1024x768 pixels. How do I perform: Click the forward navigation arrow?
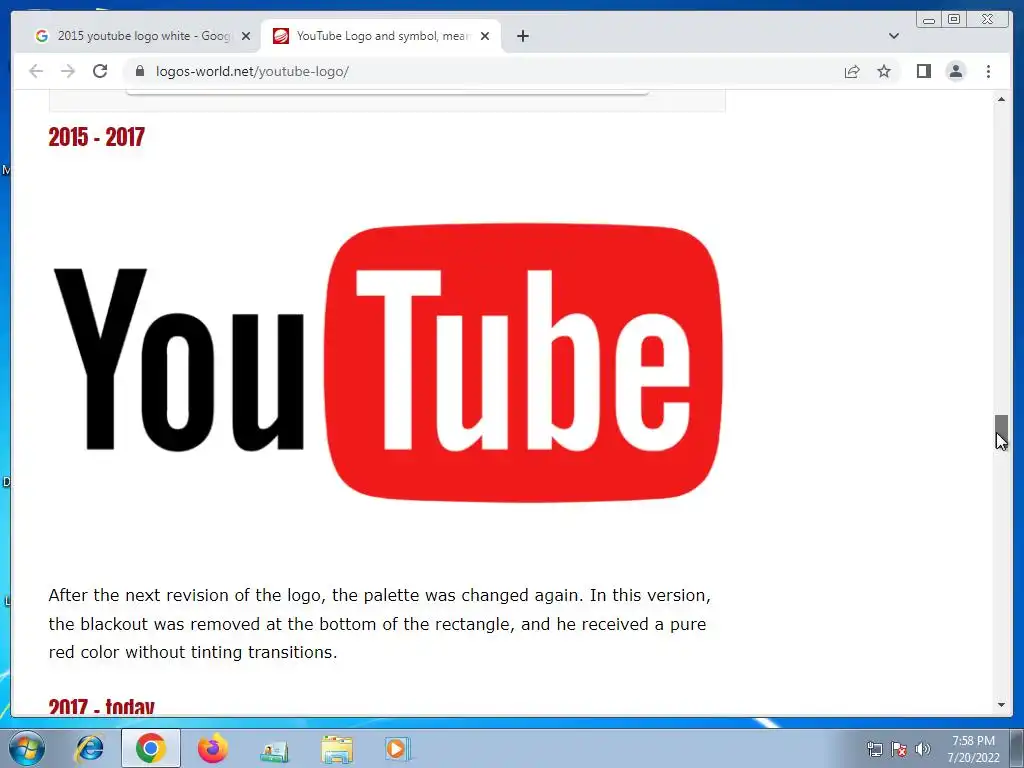click(68, 71)
